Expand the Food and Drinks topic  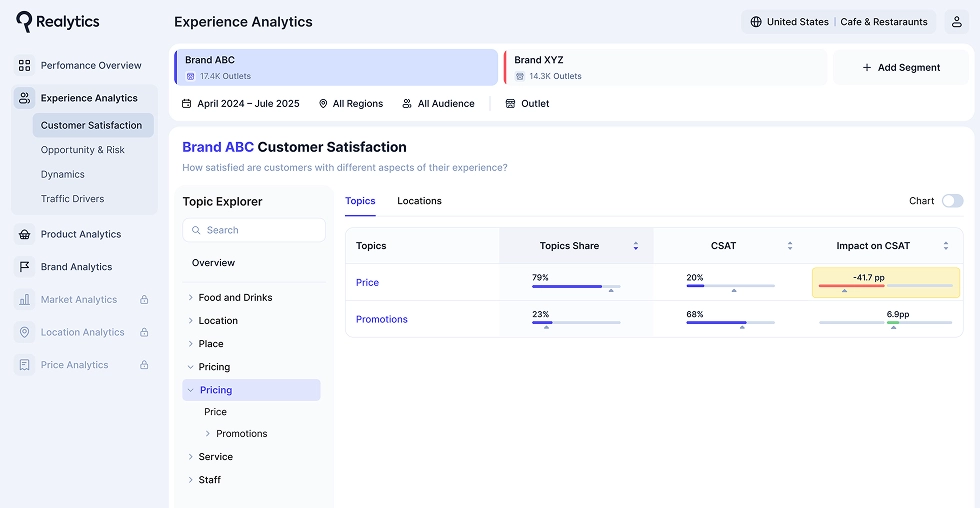(190, 298)
